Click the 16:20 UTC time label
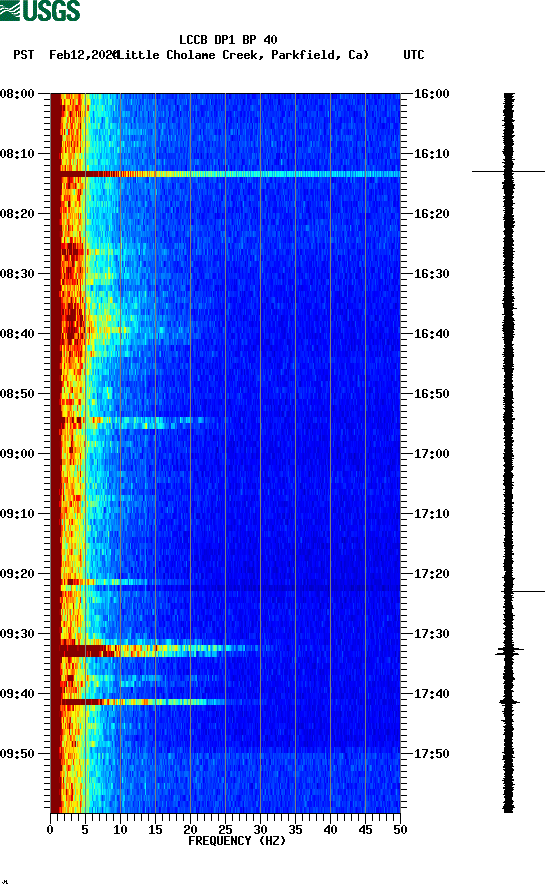The height and width of the screenshot is (893, 552). point(431,214)
